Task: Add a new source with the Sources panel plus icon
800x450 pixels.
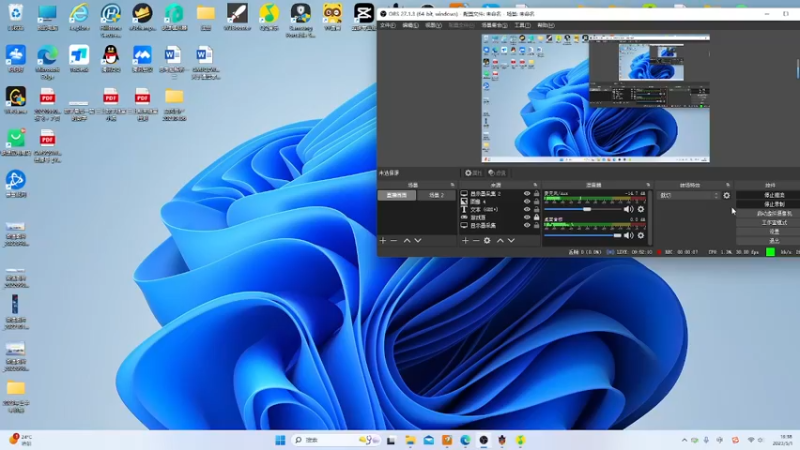Action: [x=465, y=240]
